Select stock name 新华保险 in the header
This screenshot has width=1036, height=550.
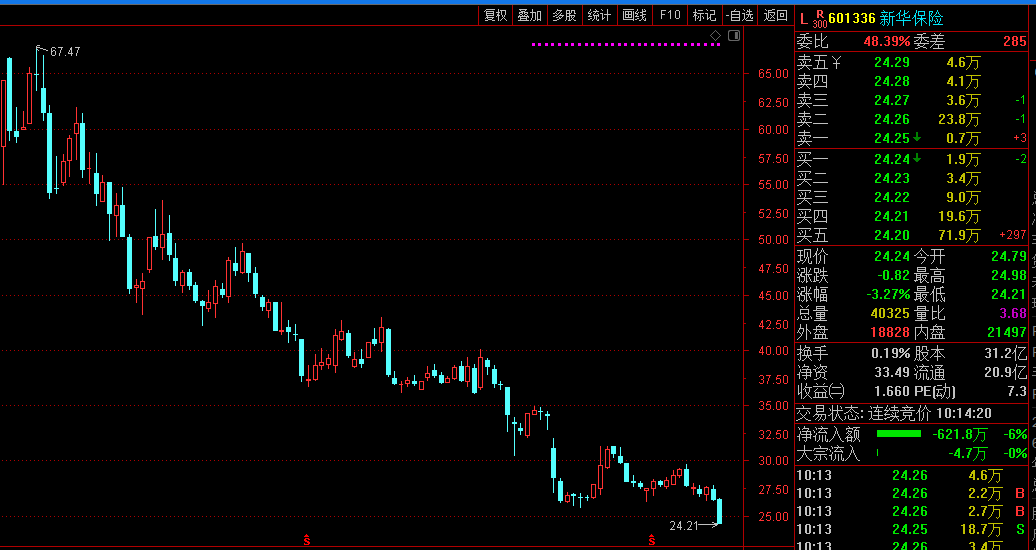click(x=911, y=18)
